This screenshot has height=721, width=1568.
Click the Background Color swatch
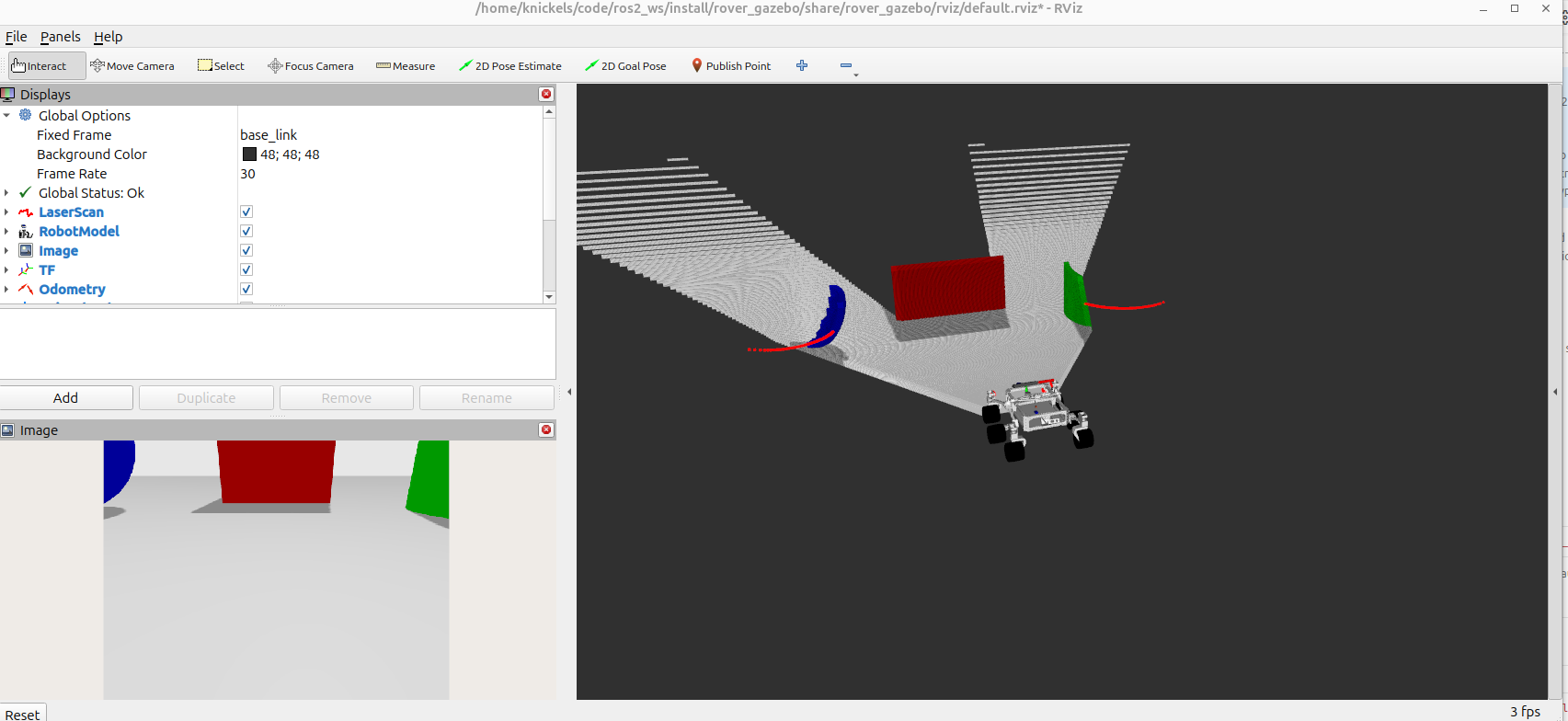[249, 154]
